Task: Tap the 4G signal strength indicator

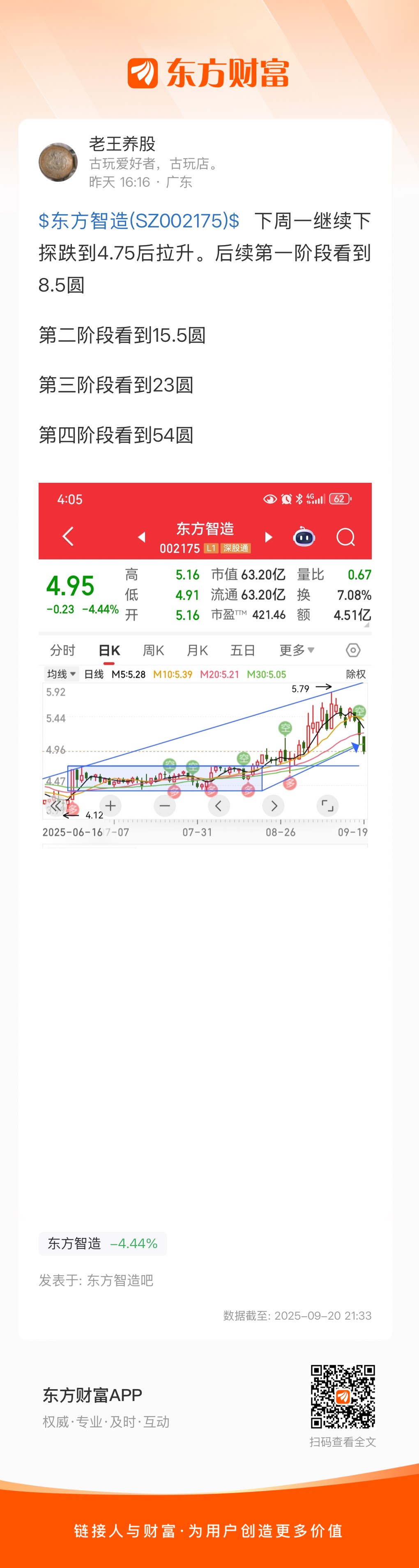Action: click(315, 499)
